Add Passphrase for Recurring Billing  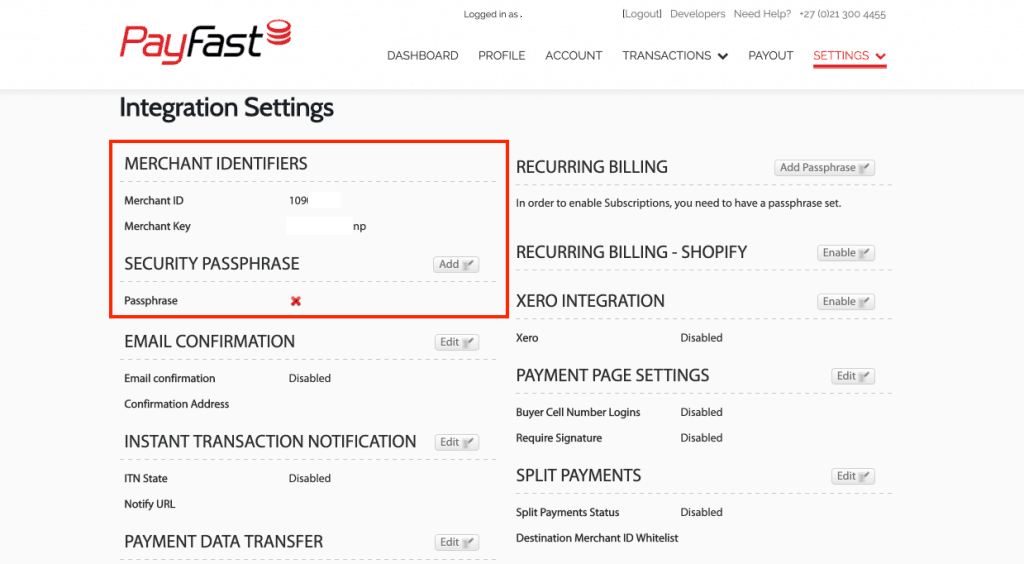tap(824, 168)
